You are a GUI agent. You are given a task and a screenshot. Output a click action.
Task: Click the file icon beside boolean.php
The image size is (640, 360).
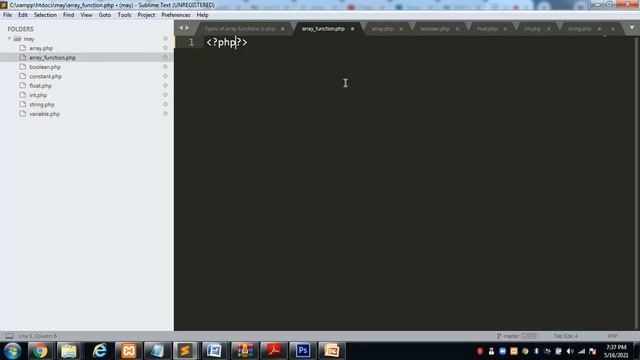coord(23,67)
